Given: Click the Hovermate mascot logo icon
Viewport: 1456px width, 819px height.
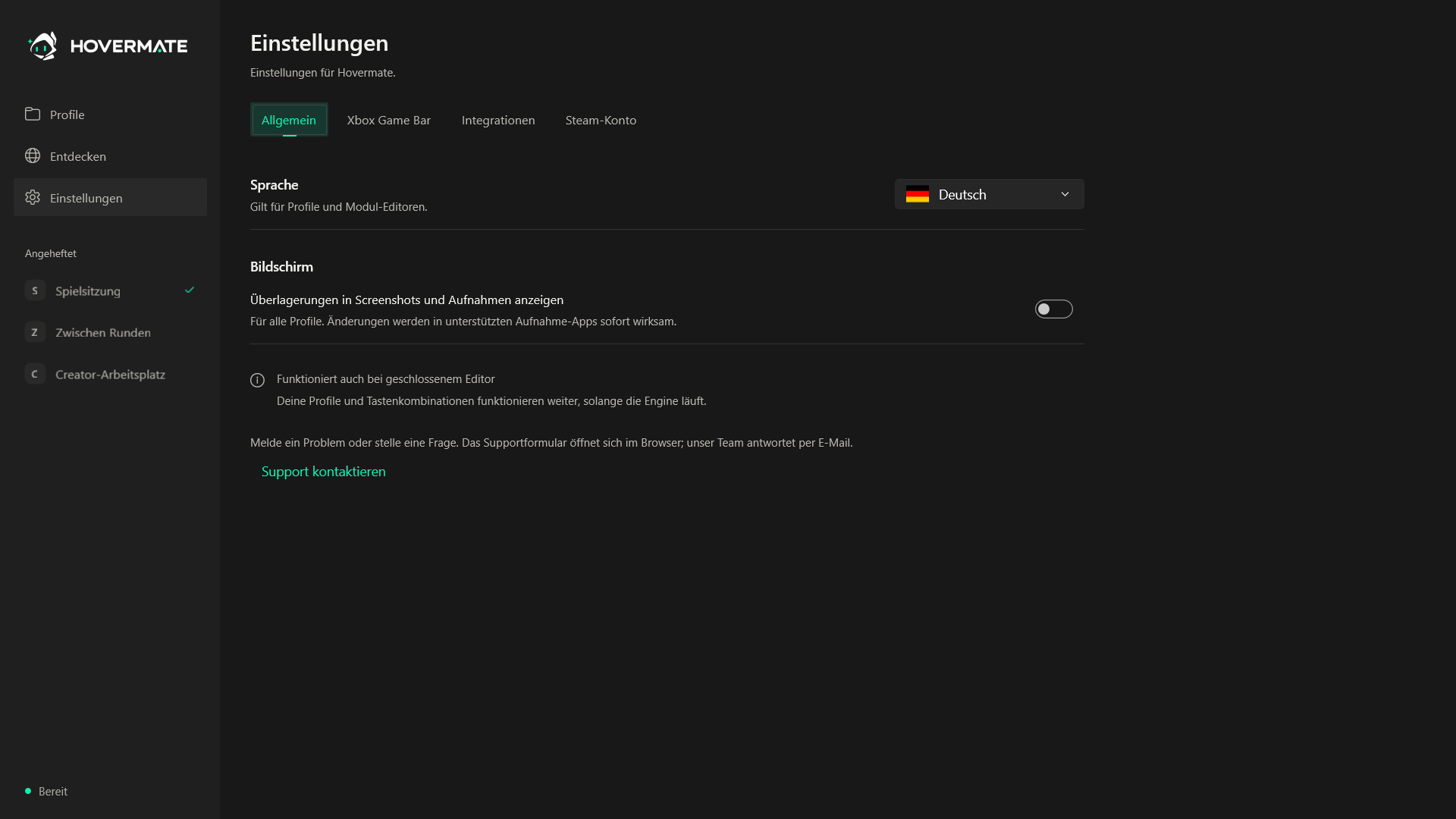Looking at the screenshot, I should click(x=42, y=45).
